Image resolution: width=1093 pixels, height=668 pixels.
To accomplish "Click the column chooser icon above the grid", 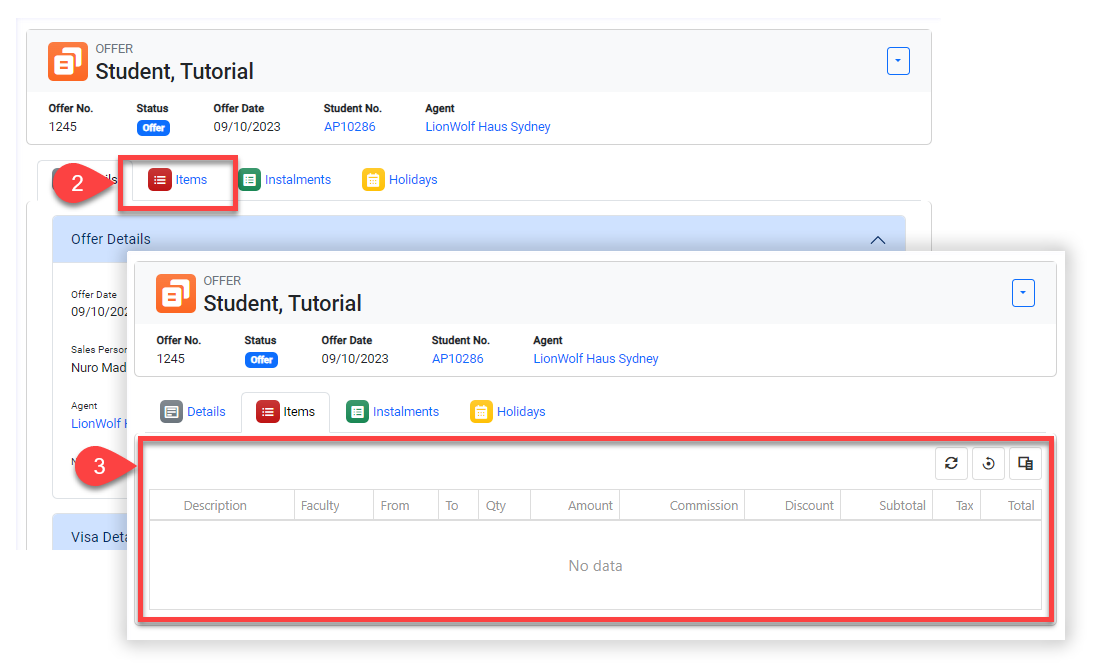I will pyautogui.click(x=1025, y=463).
